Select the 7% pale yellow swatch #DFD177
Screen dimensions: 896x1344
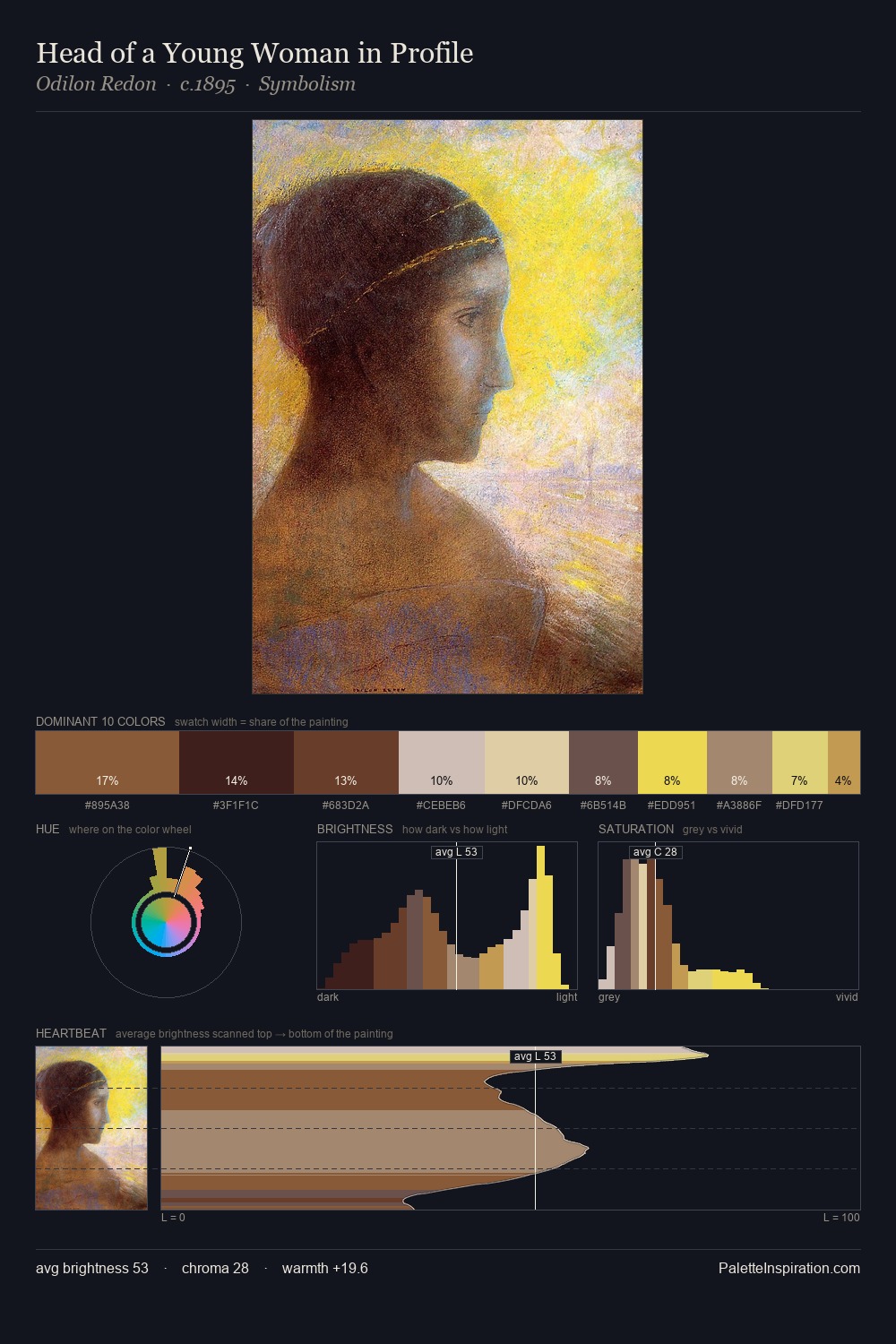coord(799,762)
